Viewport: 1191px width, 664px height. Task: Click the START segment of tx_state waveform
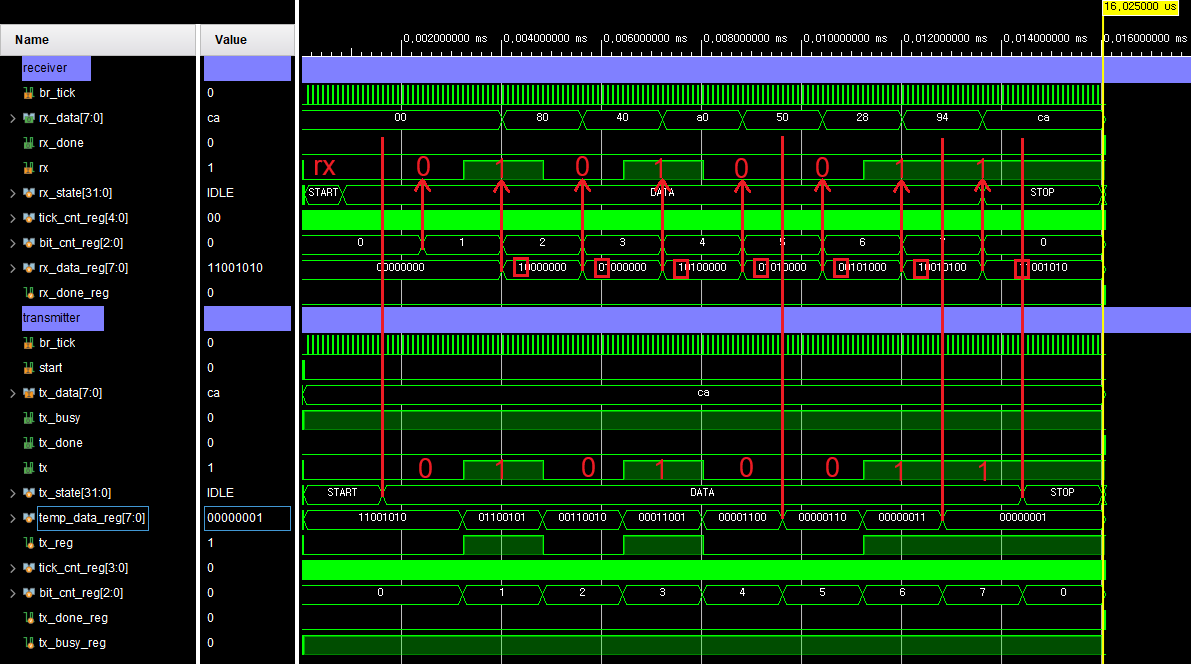342,492
